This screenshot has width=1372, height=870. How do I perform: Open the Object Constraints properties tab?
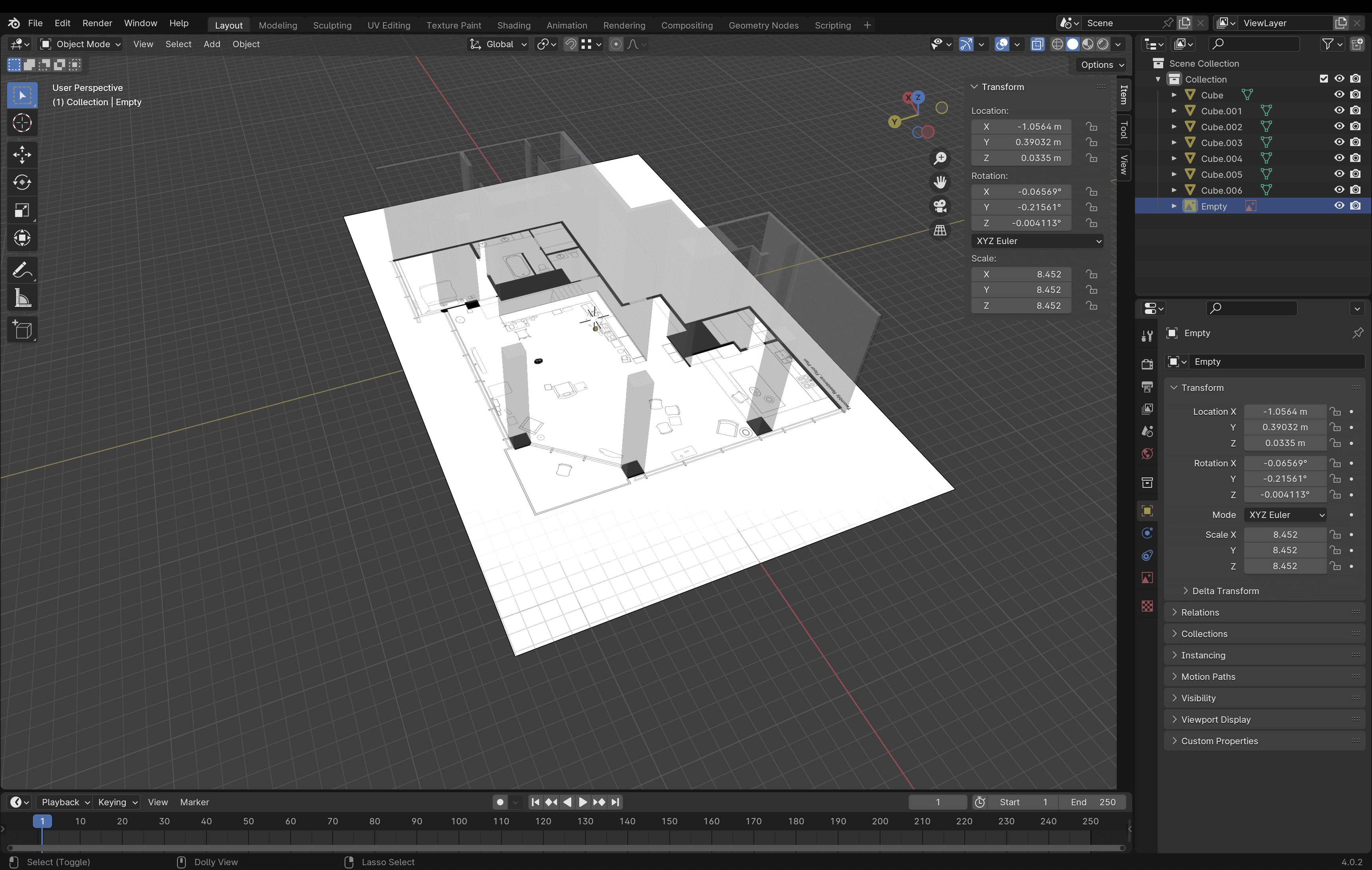(x=1147, y=555)
